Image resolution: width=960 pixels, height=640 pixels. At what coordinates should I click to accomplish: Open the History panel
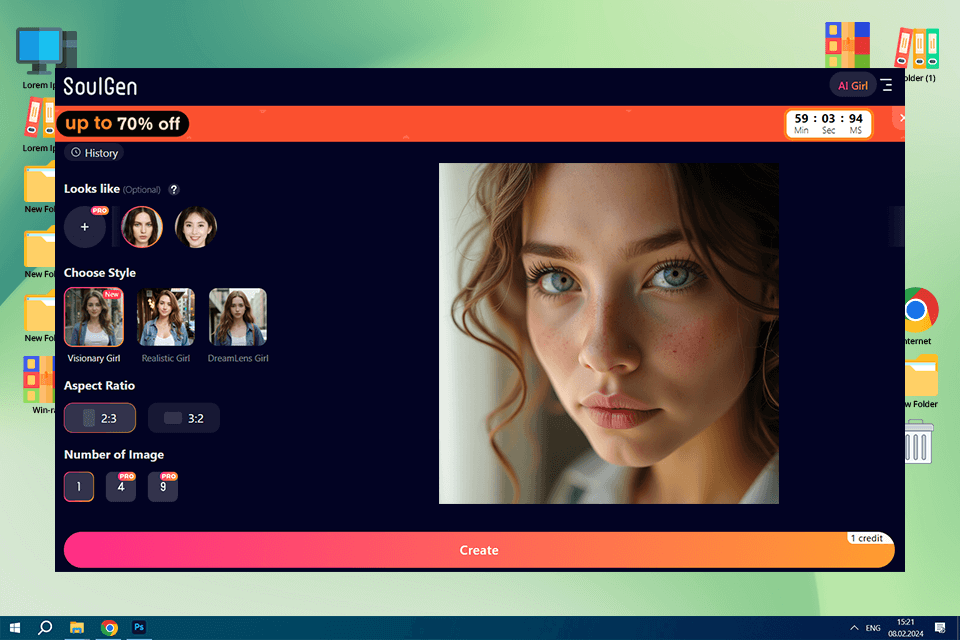tap(94, 153)
